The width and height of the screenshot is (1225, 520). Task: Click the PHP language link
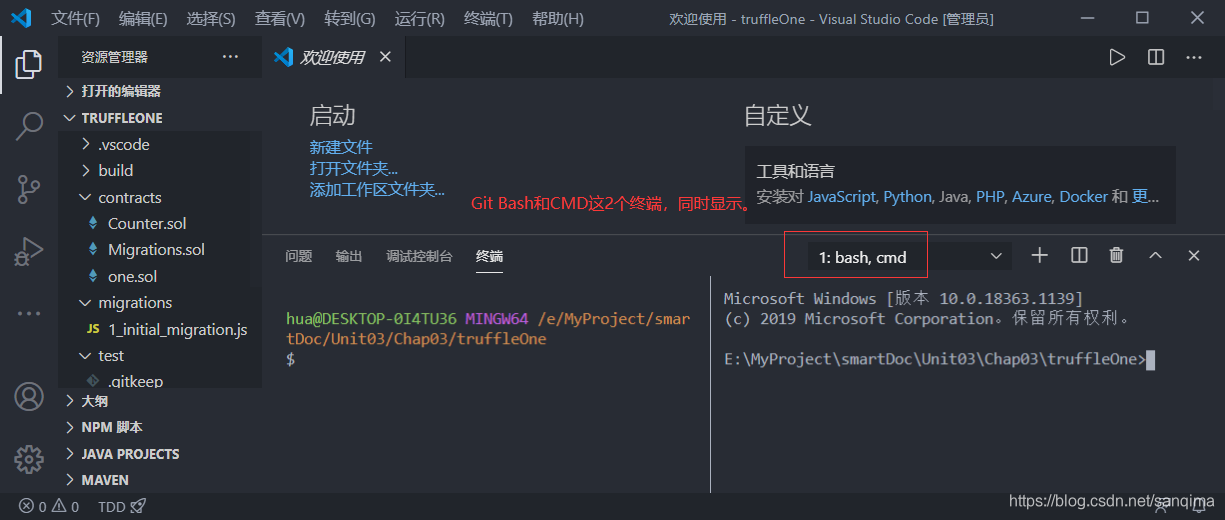[990, 197]
